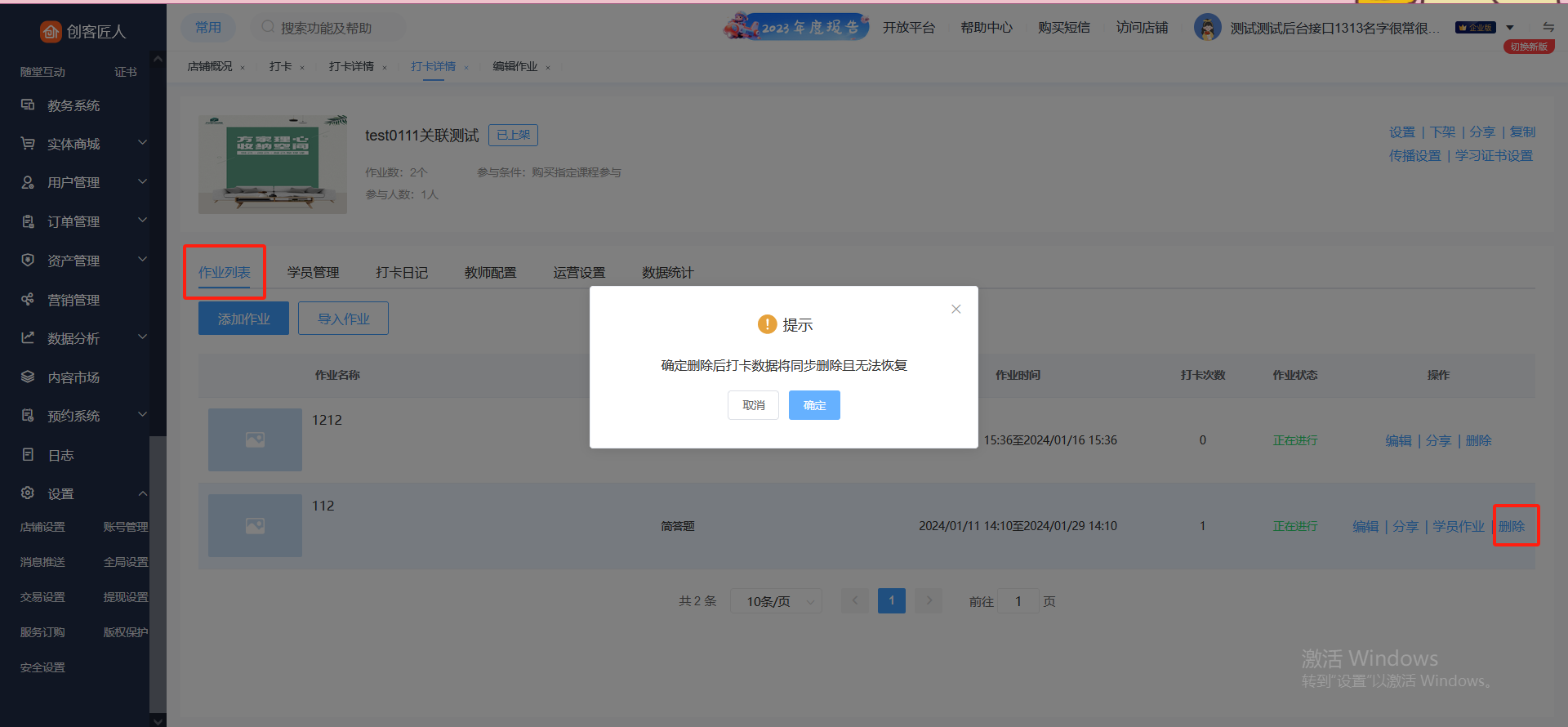Image resolution: width=1568 pixels, height=727 pixels.
Task: Confirm deletion with 确定 button
Action: (814, 405)
